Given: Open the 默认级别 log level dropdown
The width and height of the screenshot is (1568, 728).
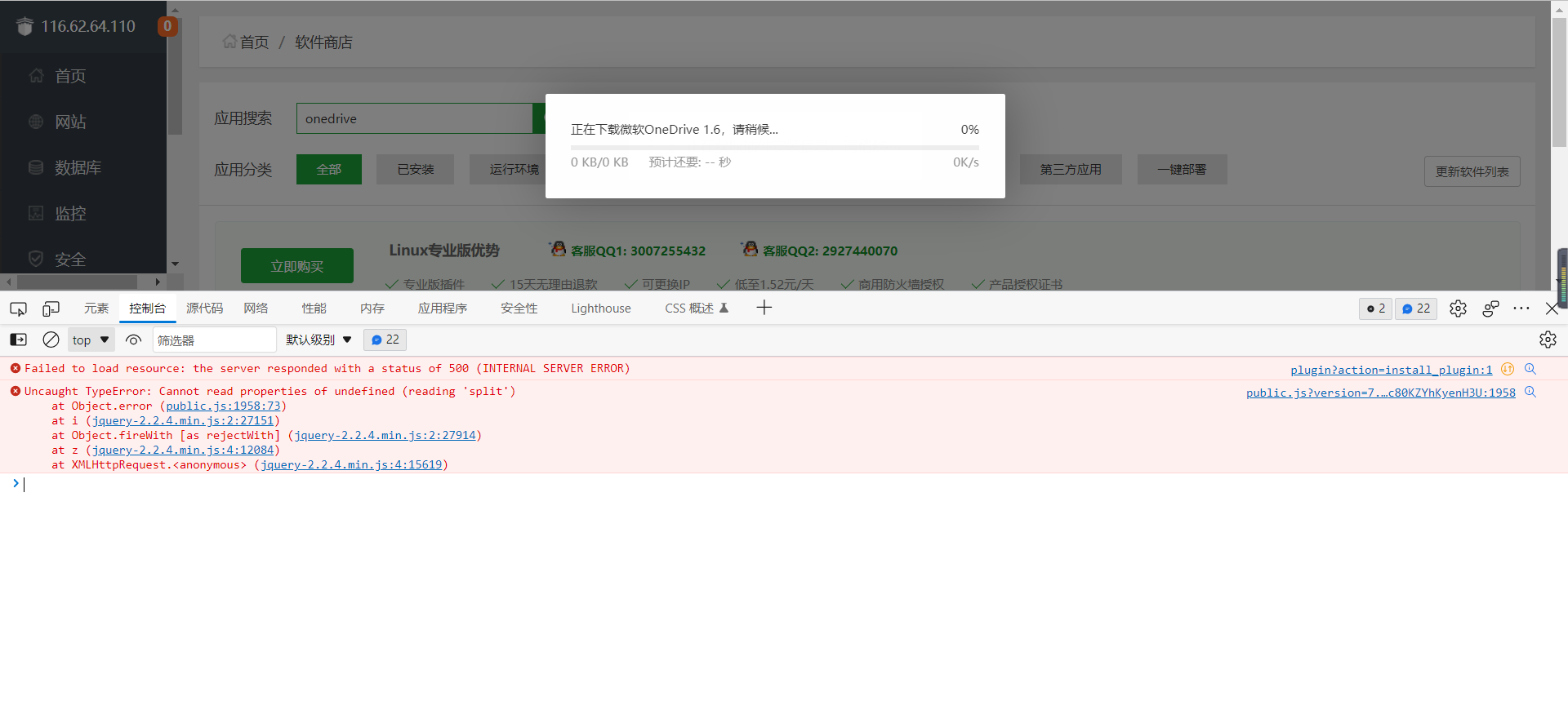Looking at the screenshot, I should [318, 340].
